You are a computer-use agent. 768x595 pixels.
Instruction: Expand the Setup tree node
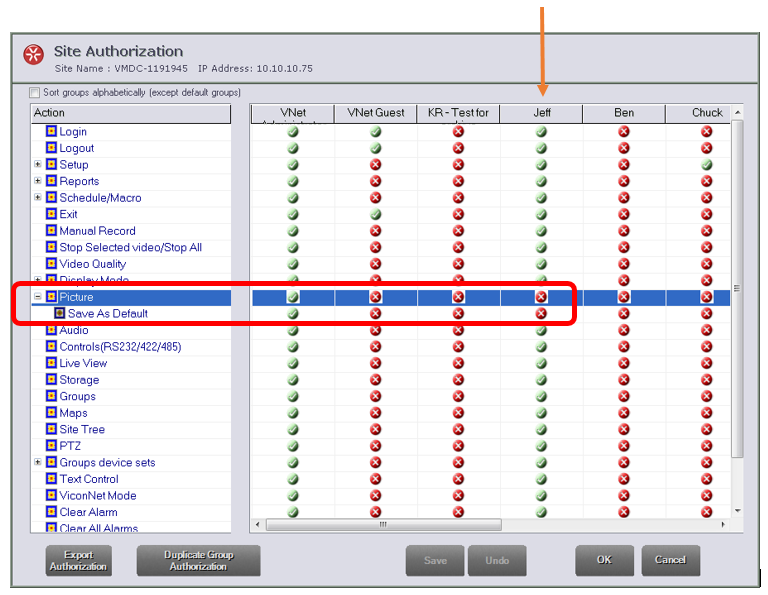[38, 165]
